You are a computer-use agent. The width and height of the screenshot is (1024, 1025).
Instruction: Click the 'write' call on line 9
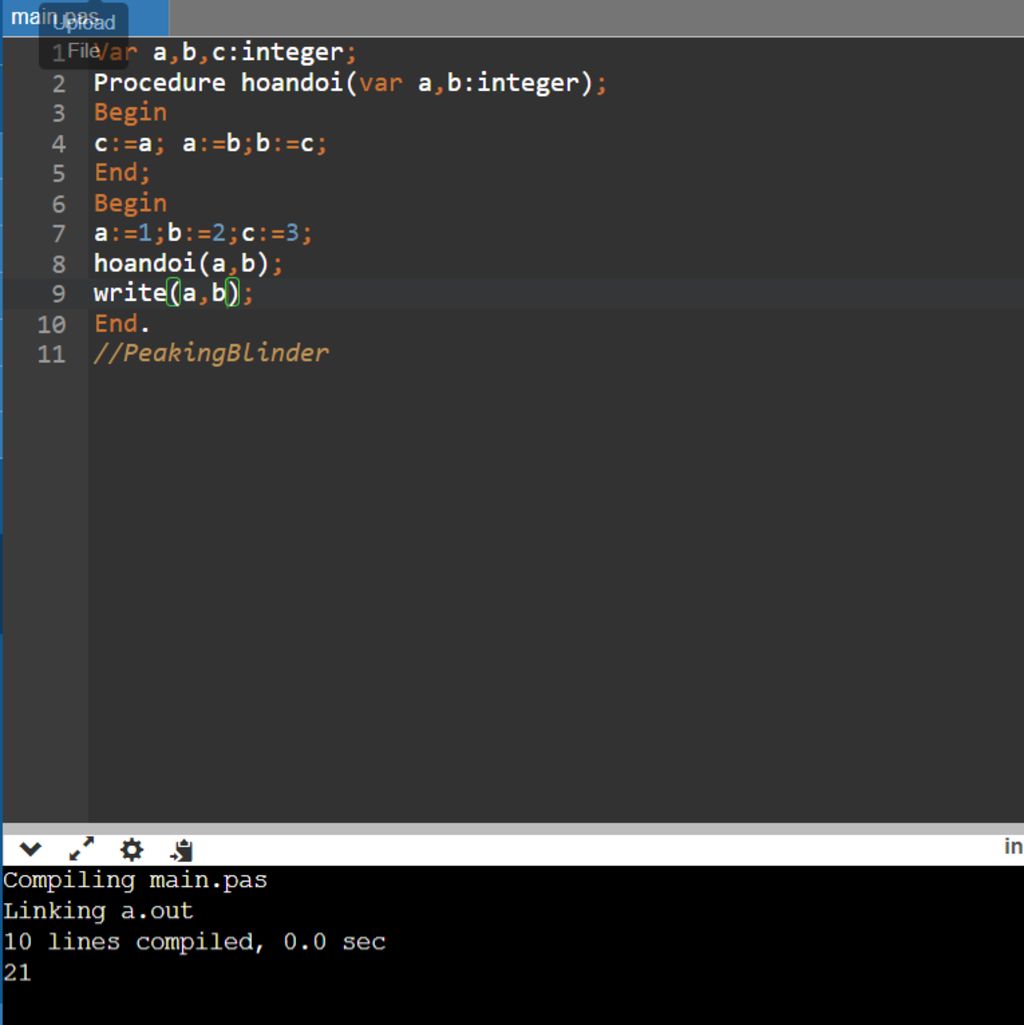[x=130, y=294]
